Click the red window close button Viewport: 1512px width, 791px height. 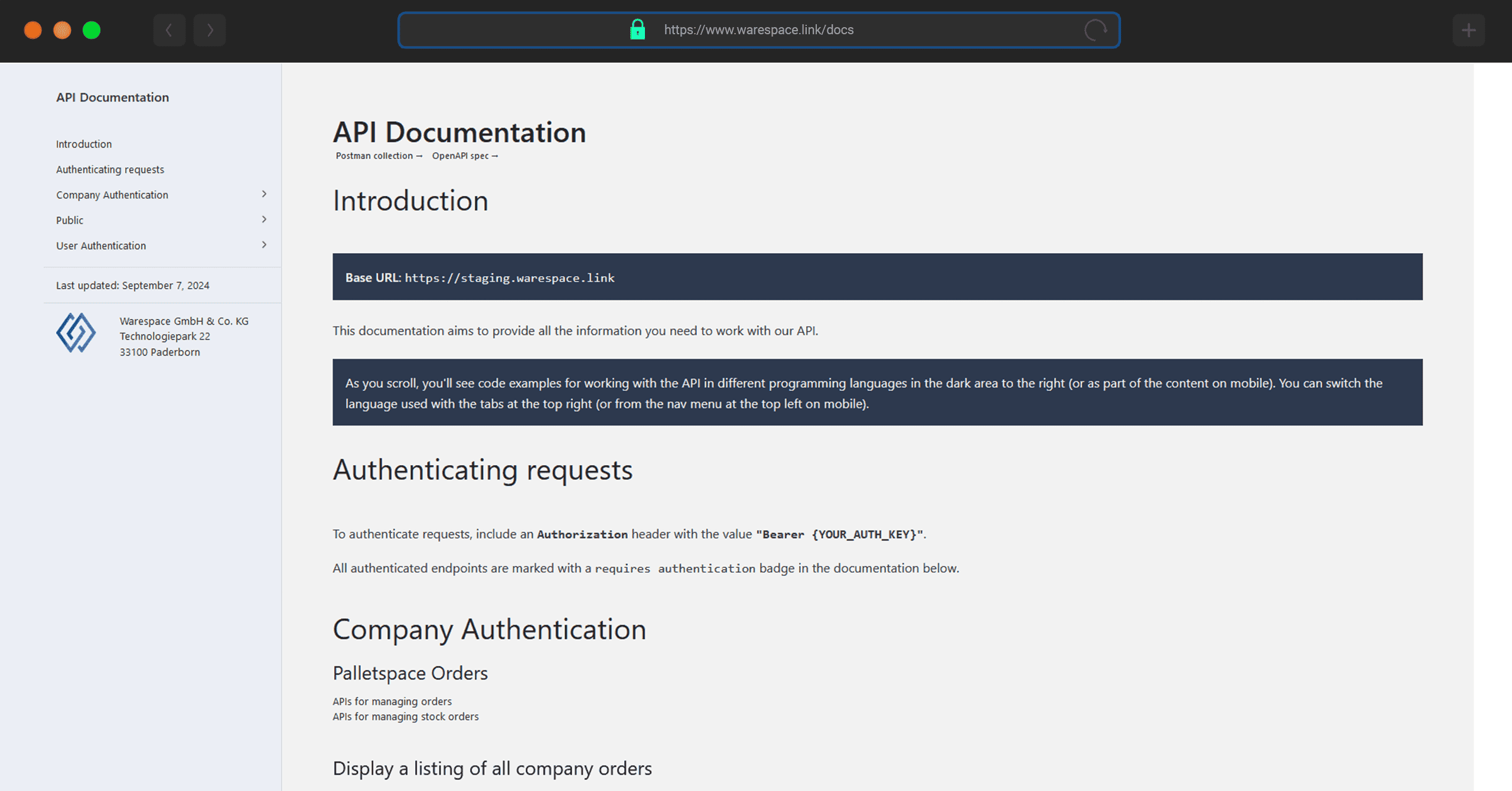pyautogui.click(x=33, y=30)
